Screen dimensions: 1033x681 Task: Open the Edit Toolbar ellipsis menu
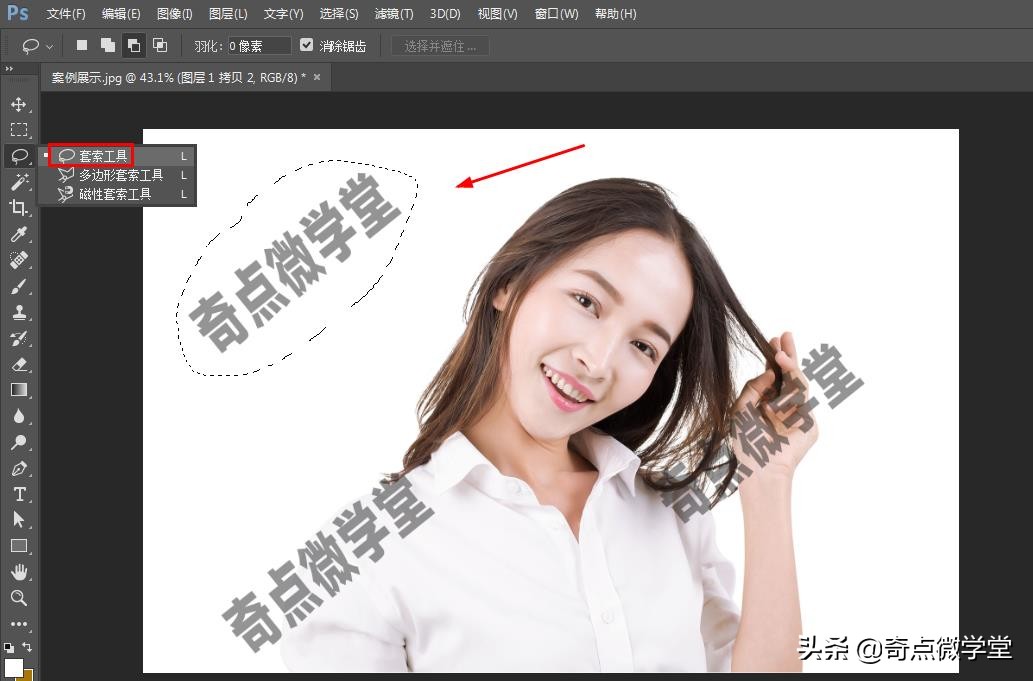[x=19, y=624]
